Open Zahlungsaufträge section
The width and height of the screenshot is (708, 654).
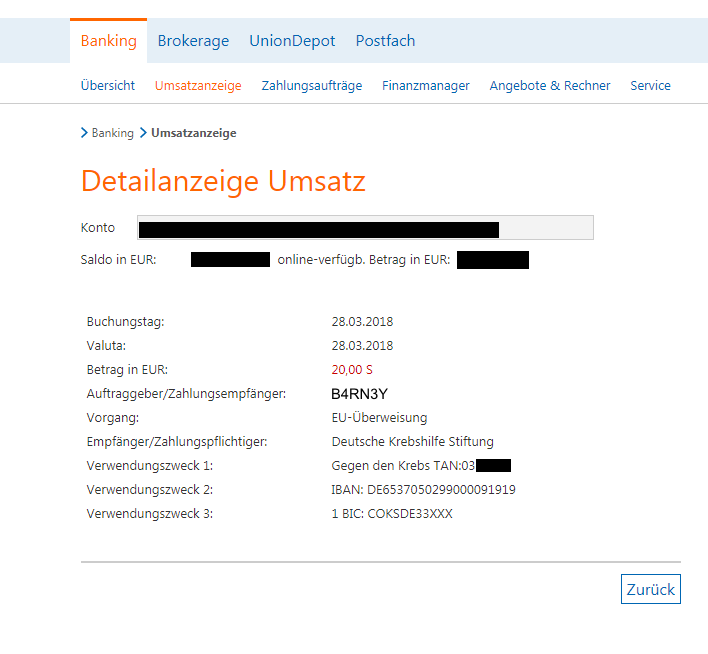click(x=312, y=85)
